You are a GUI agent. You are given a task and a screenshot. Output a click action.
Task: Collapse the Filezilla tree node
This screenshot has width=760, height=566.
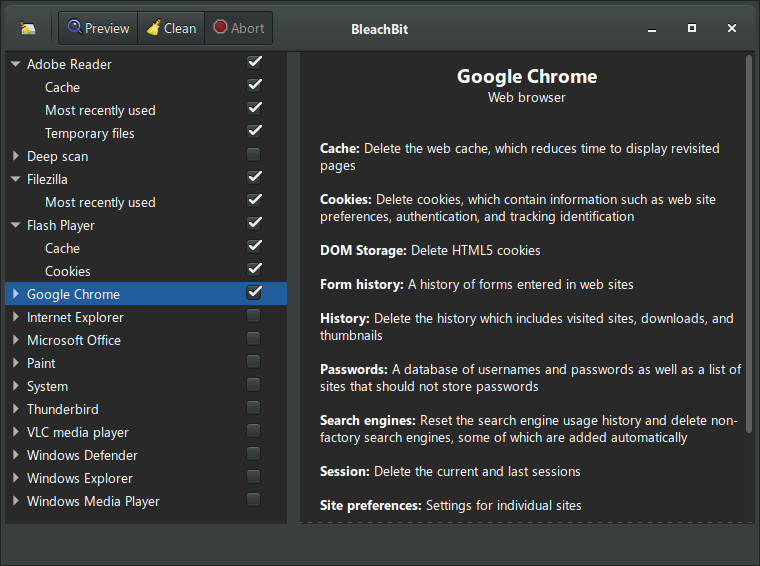(x=16, y=179)
